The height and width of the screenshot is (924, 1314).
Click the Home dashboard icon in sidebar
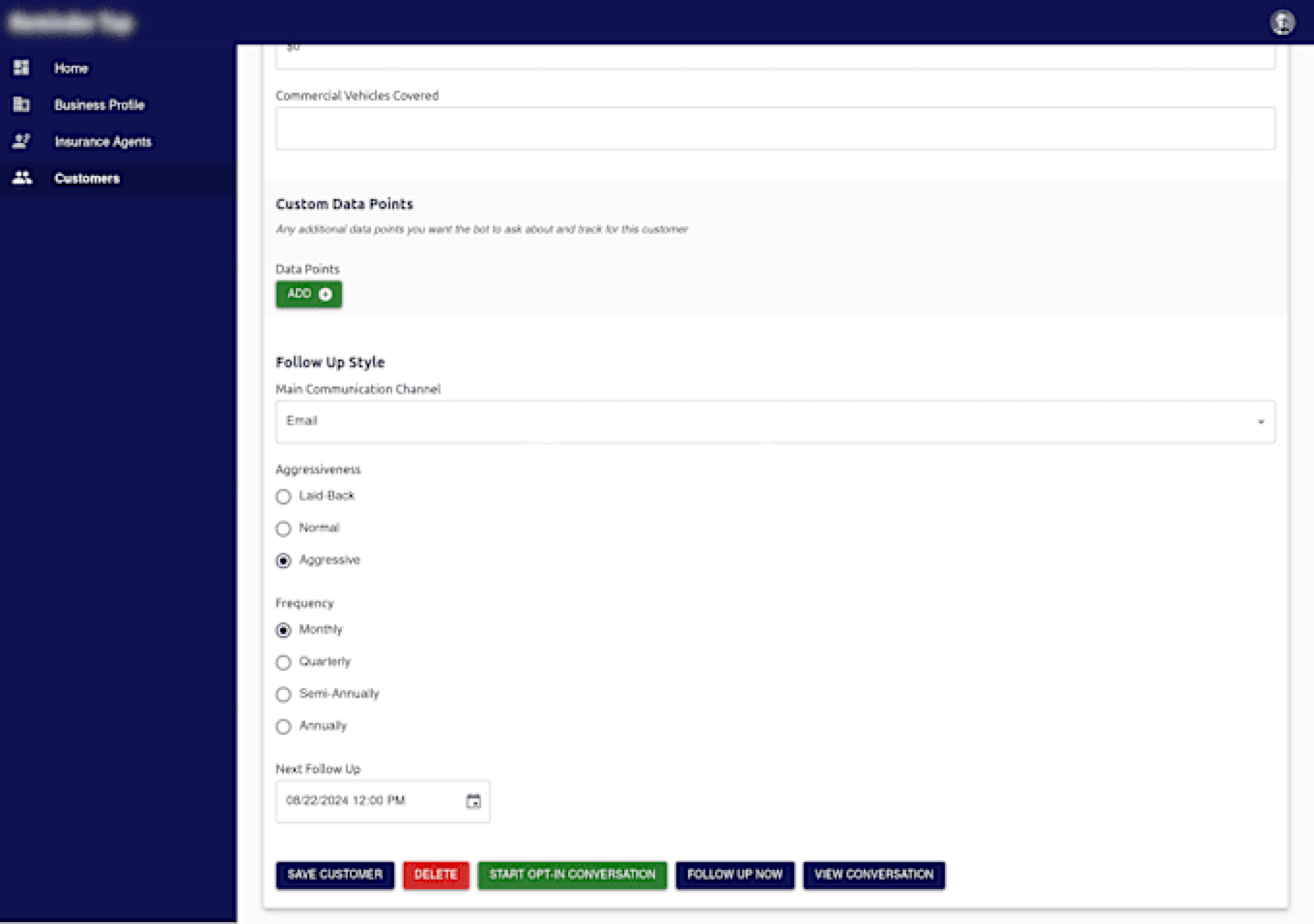tap(21, 68)
